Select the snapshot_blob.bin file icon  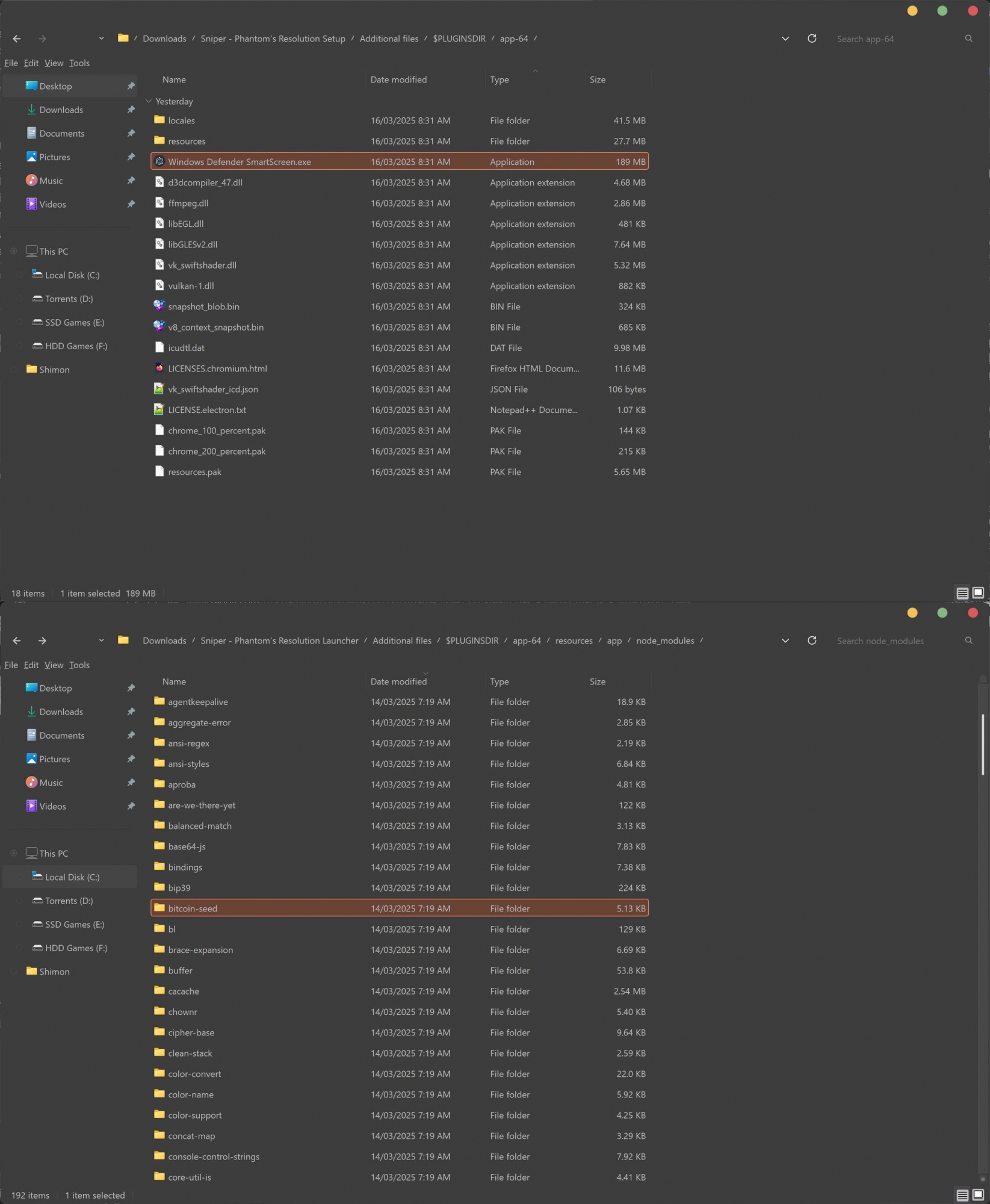coord(159,306)
